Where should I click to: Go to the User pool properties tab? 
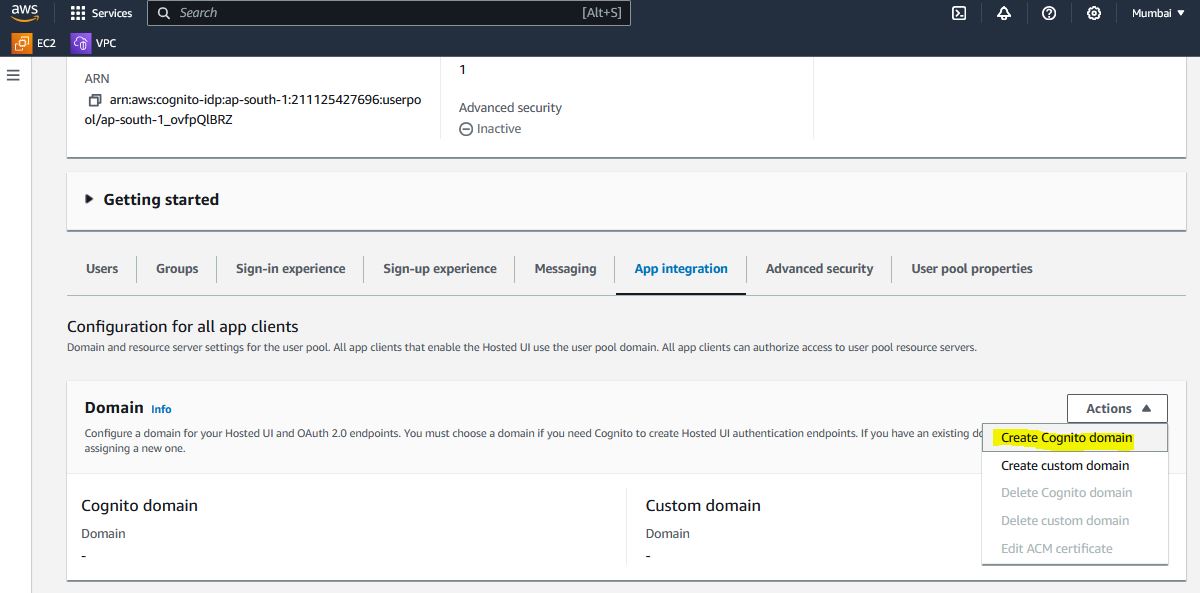tap(971, 269)
